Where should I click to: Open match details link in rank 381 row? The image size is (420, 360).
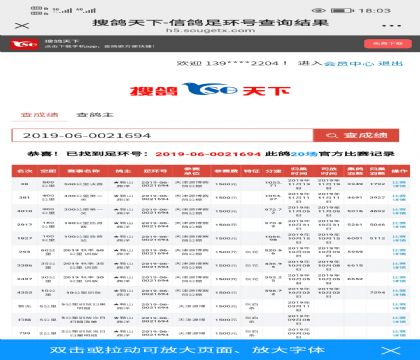tap(399, 198)
